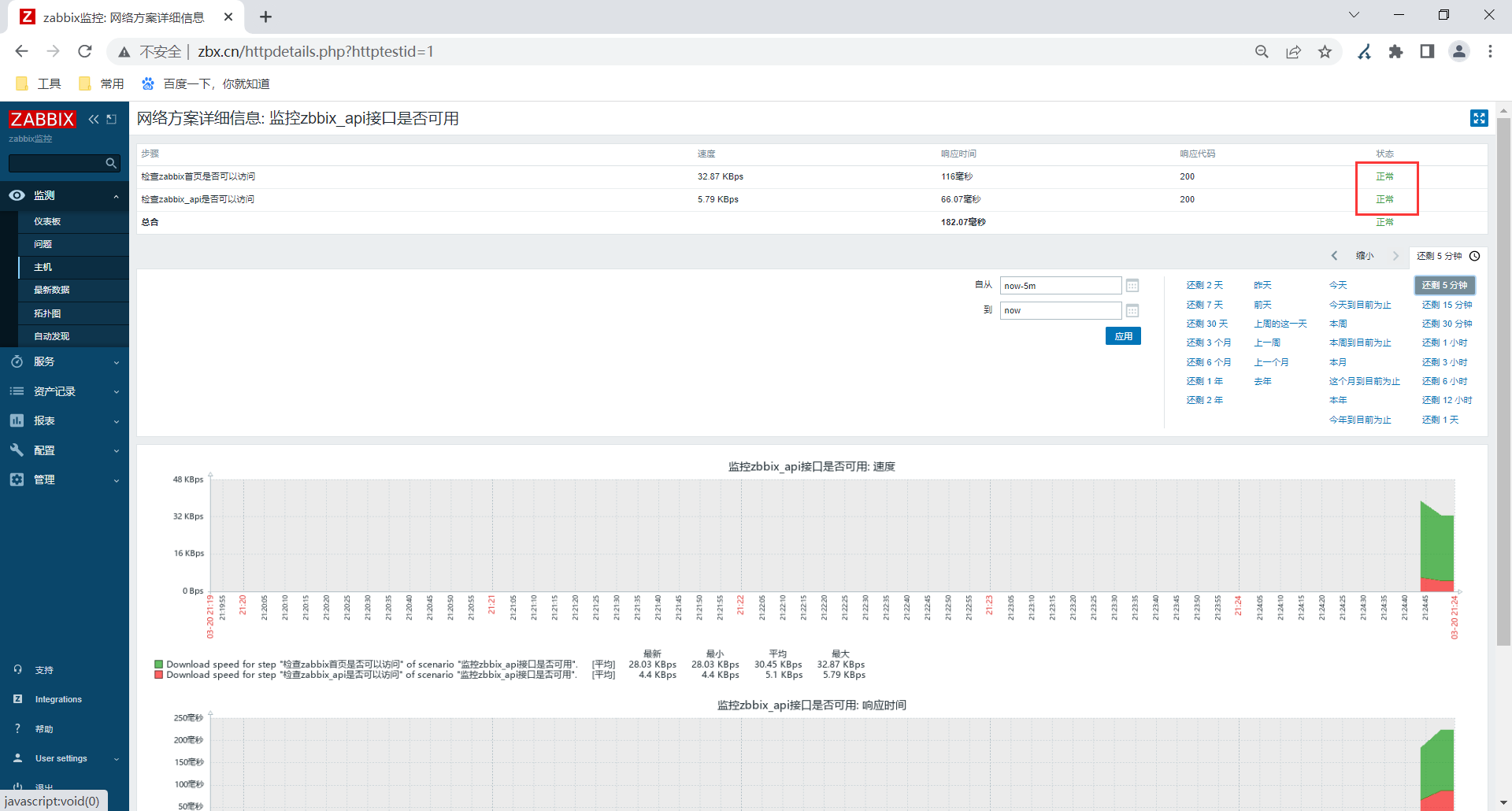Open 仪表板 in the sidebar
1512x811 pixels.
[x=47, y=221]
